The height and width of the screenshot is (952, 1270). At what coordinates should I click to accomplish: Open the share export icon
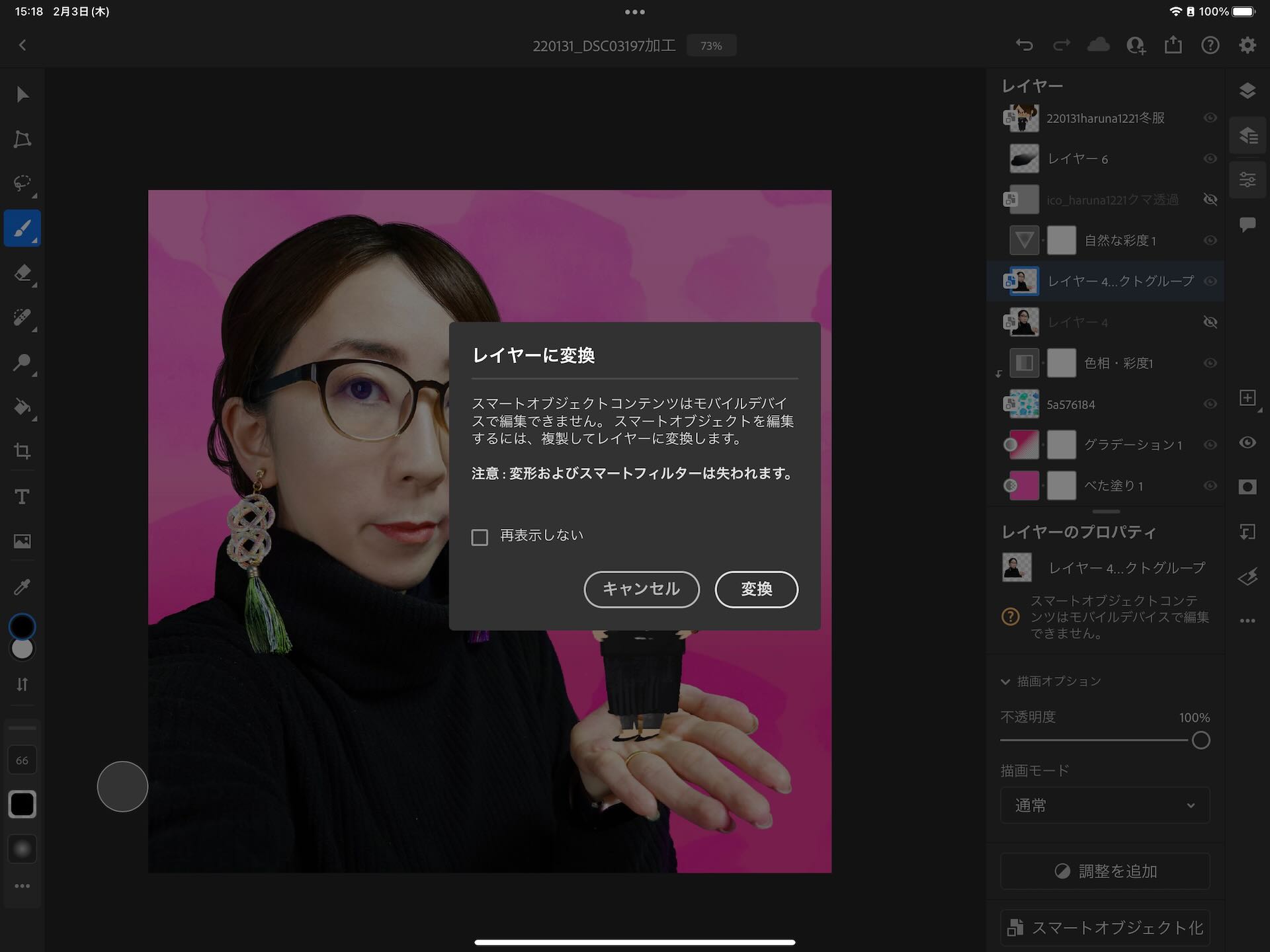coord(1173,45)
